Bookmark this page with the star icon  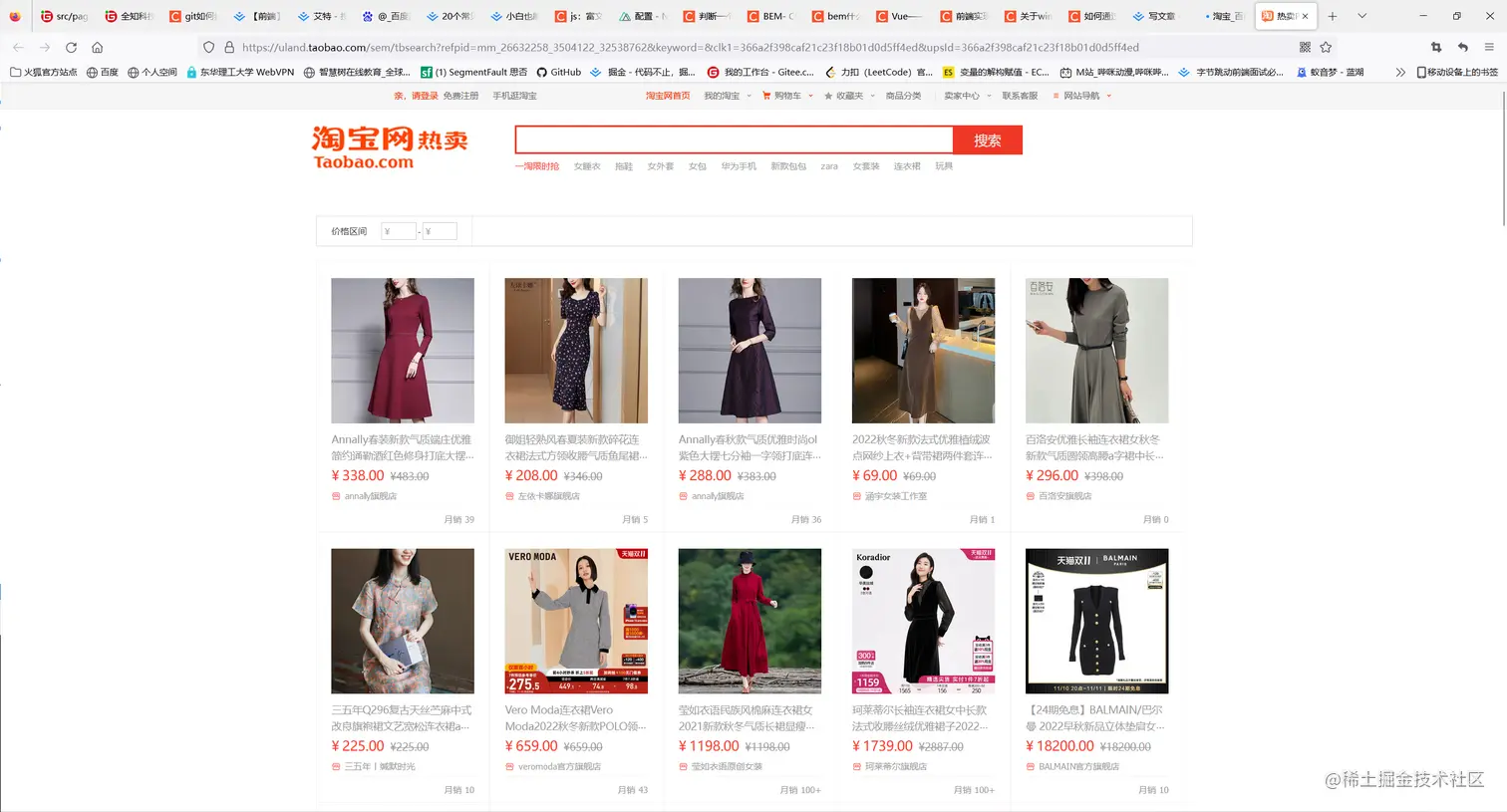[x=1326, y=47]
